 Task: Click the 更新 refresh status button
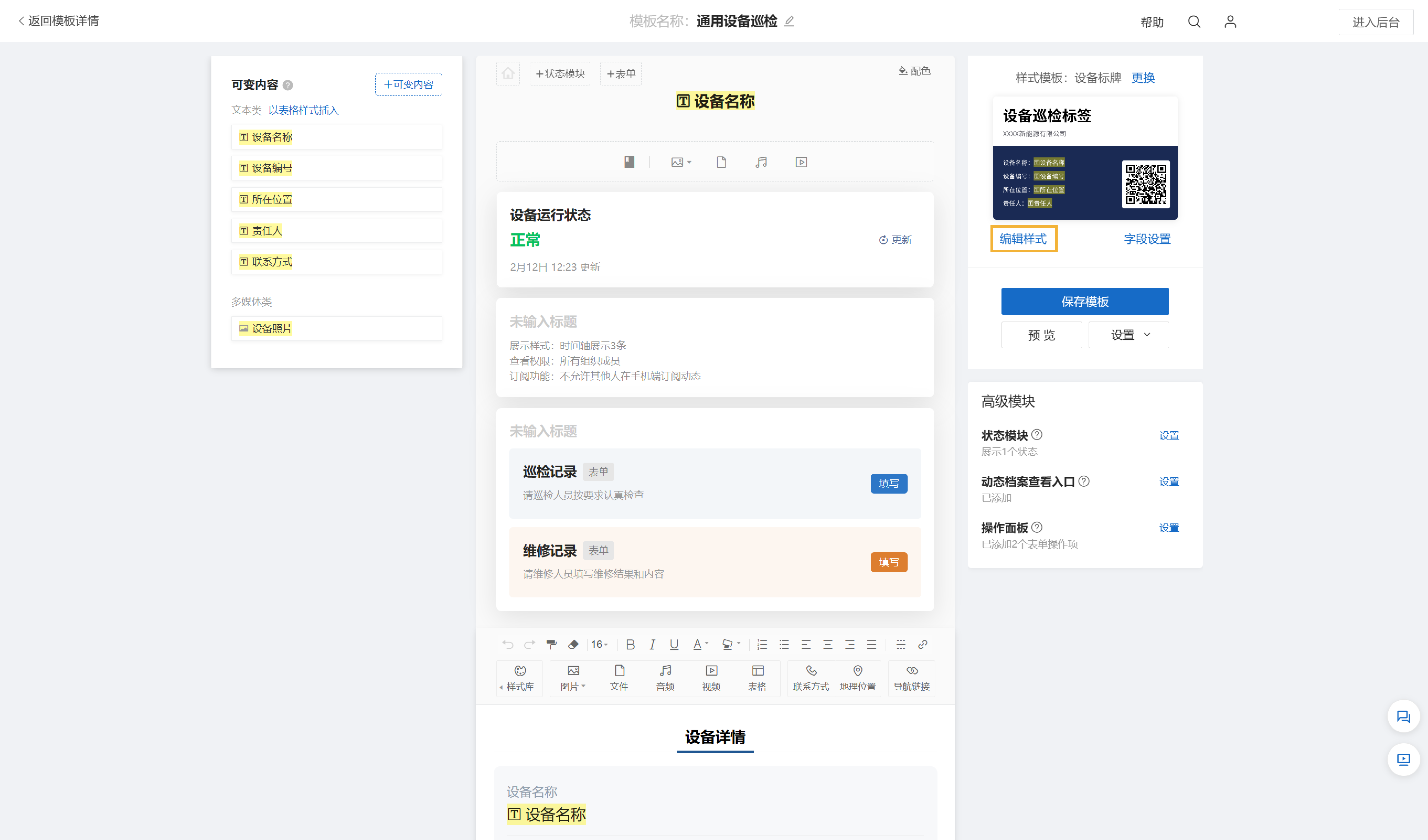point(895,240)
